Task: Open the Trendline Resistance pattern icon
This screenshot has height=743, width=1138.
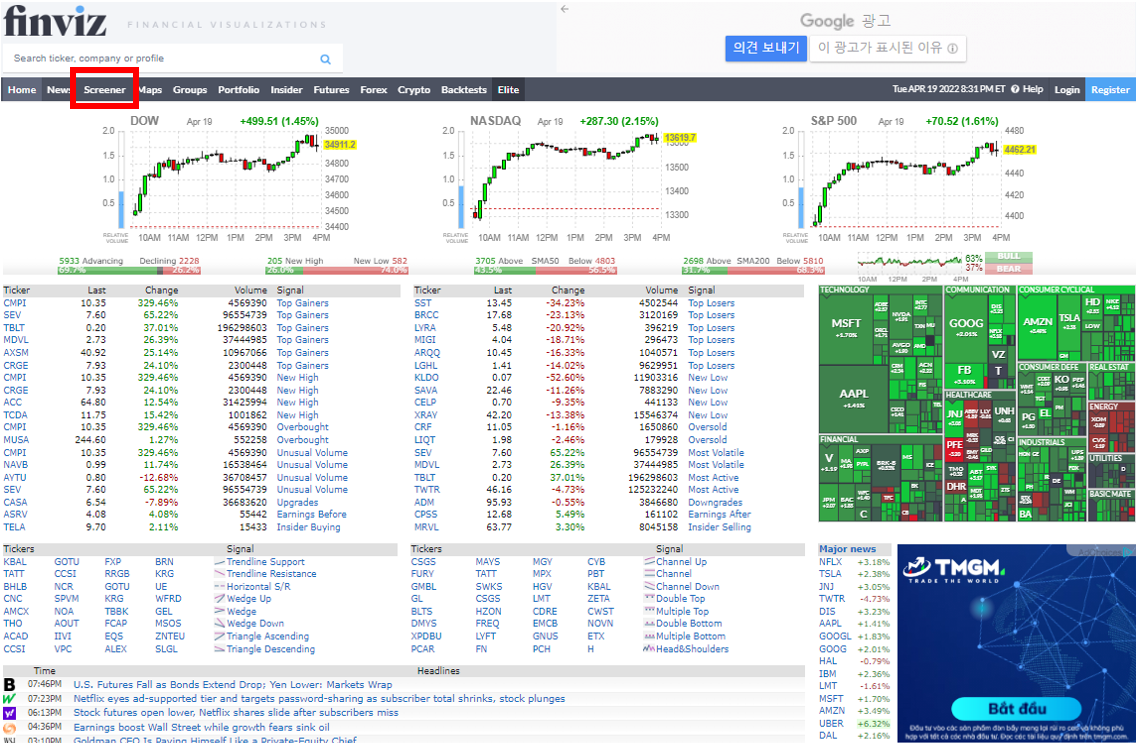Action: 219,574
